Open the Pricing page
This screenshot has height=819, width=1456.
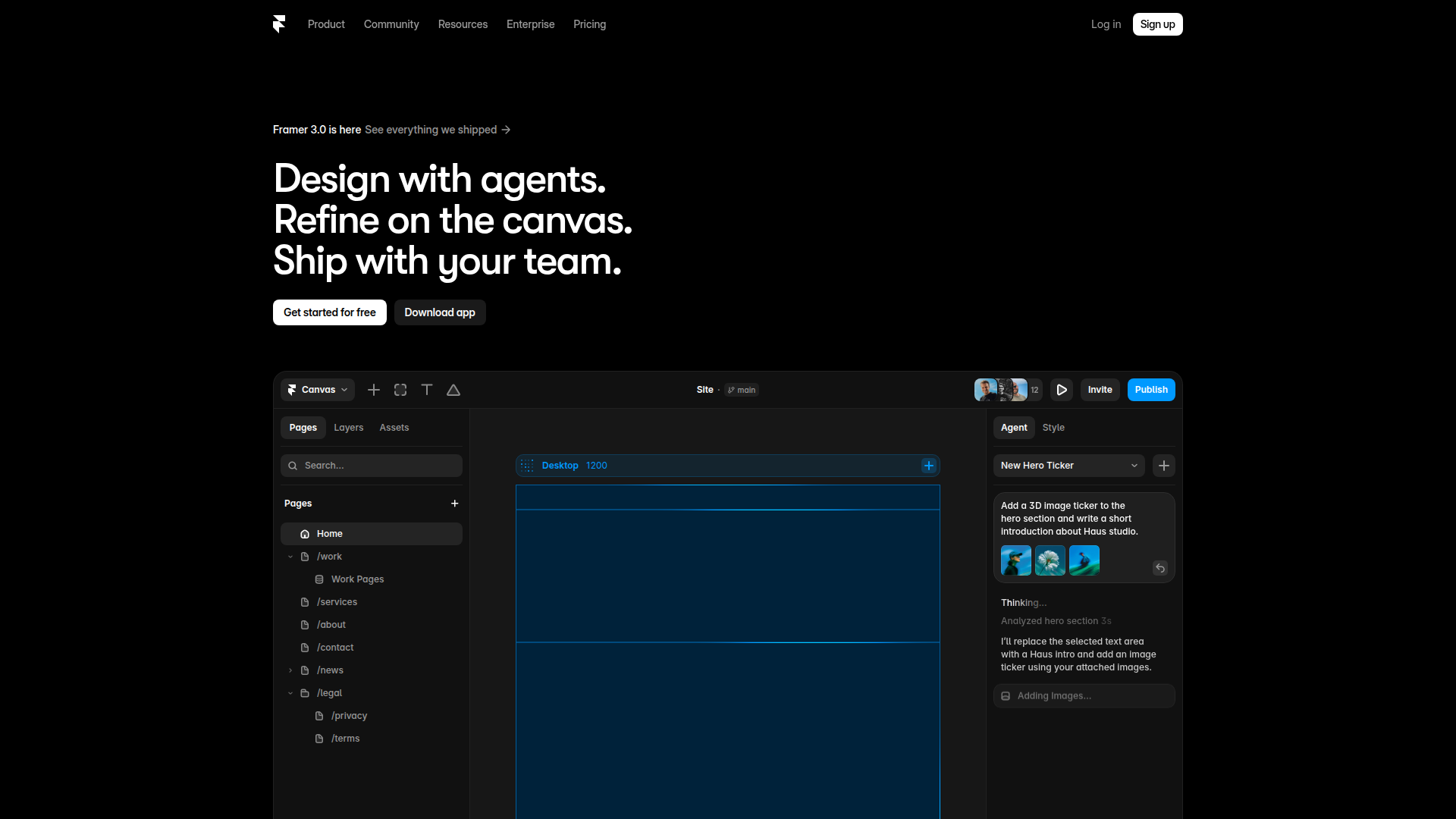589,24
